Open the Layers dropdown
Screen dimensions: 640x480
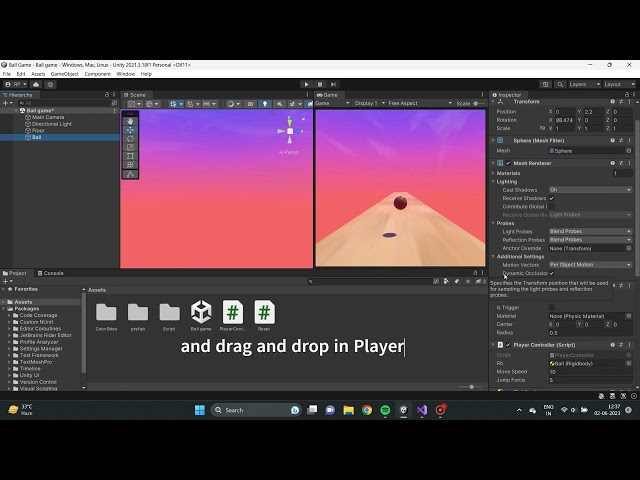point(584,84)
